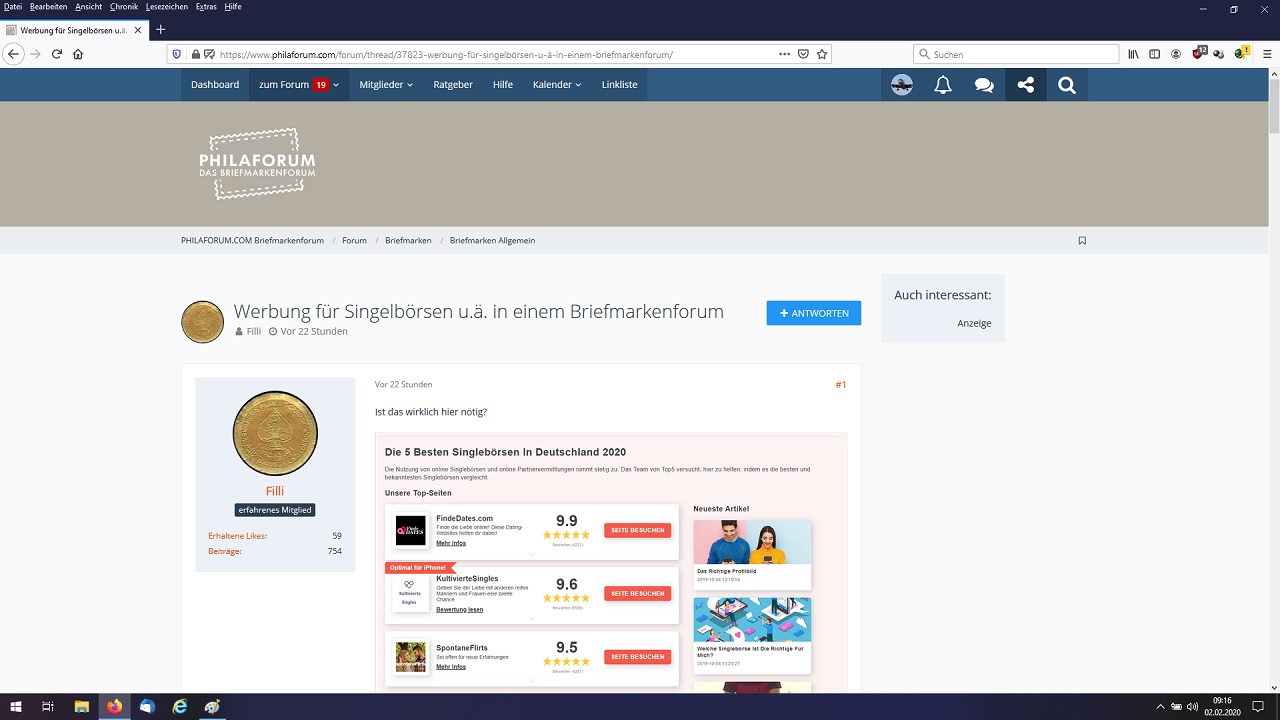Expand the 'zum Forum' dropdown
This screenshot has width=1280, height=720.
298,85
